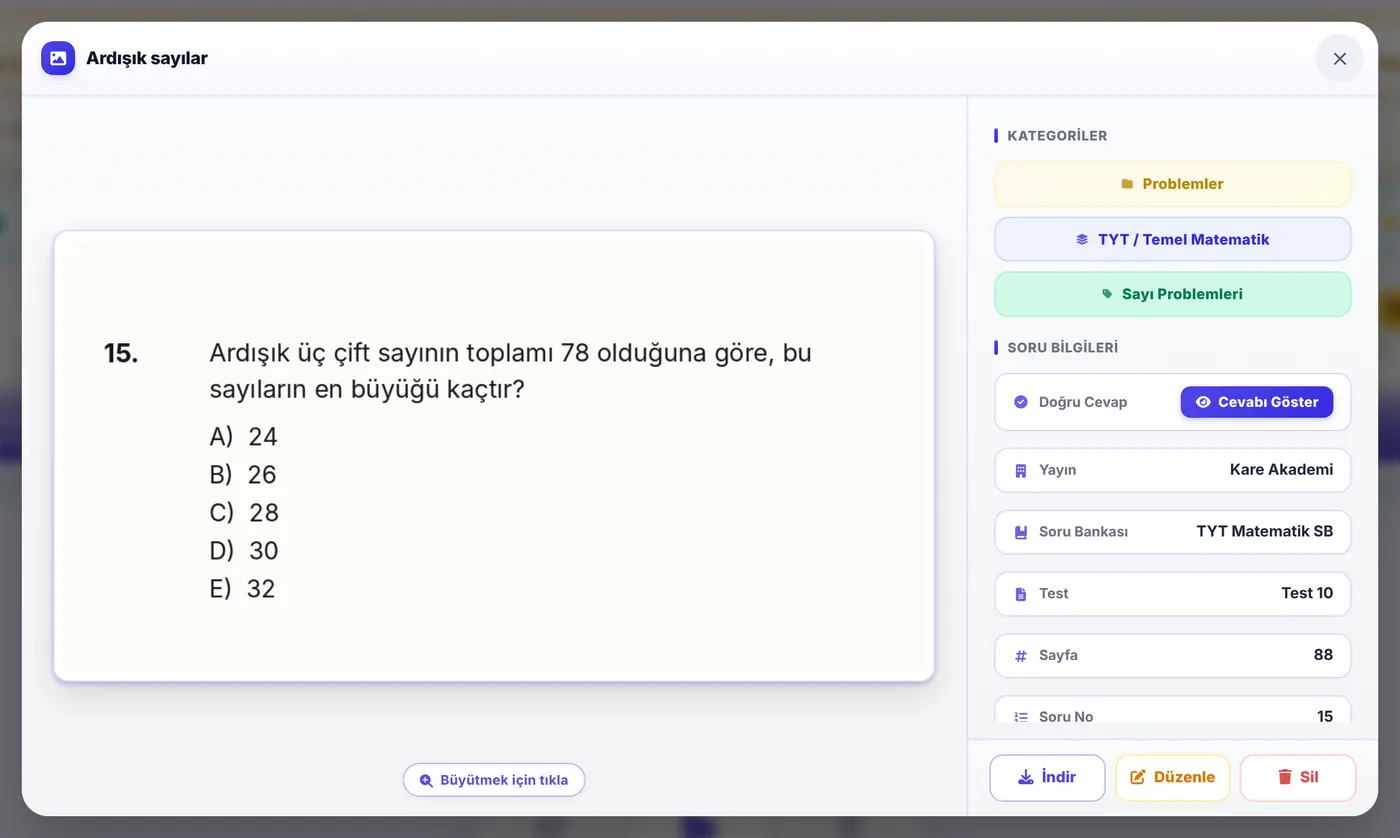
Task: Close the Ardışık sayılar dialog
Action: click(1340, 59)
